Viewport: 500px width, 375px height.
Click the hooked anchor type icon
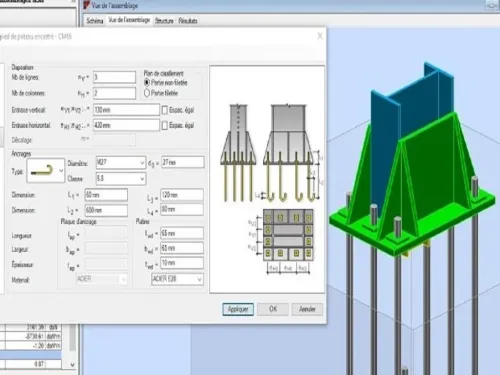point(42,171)
